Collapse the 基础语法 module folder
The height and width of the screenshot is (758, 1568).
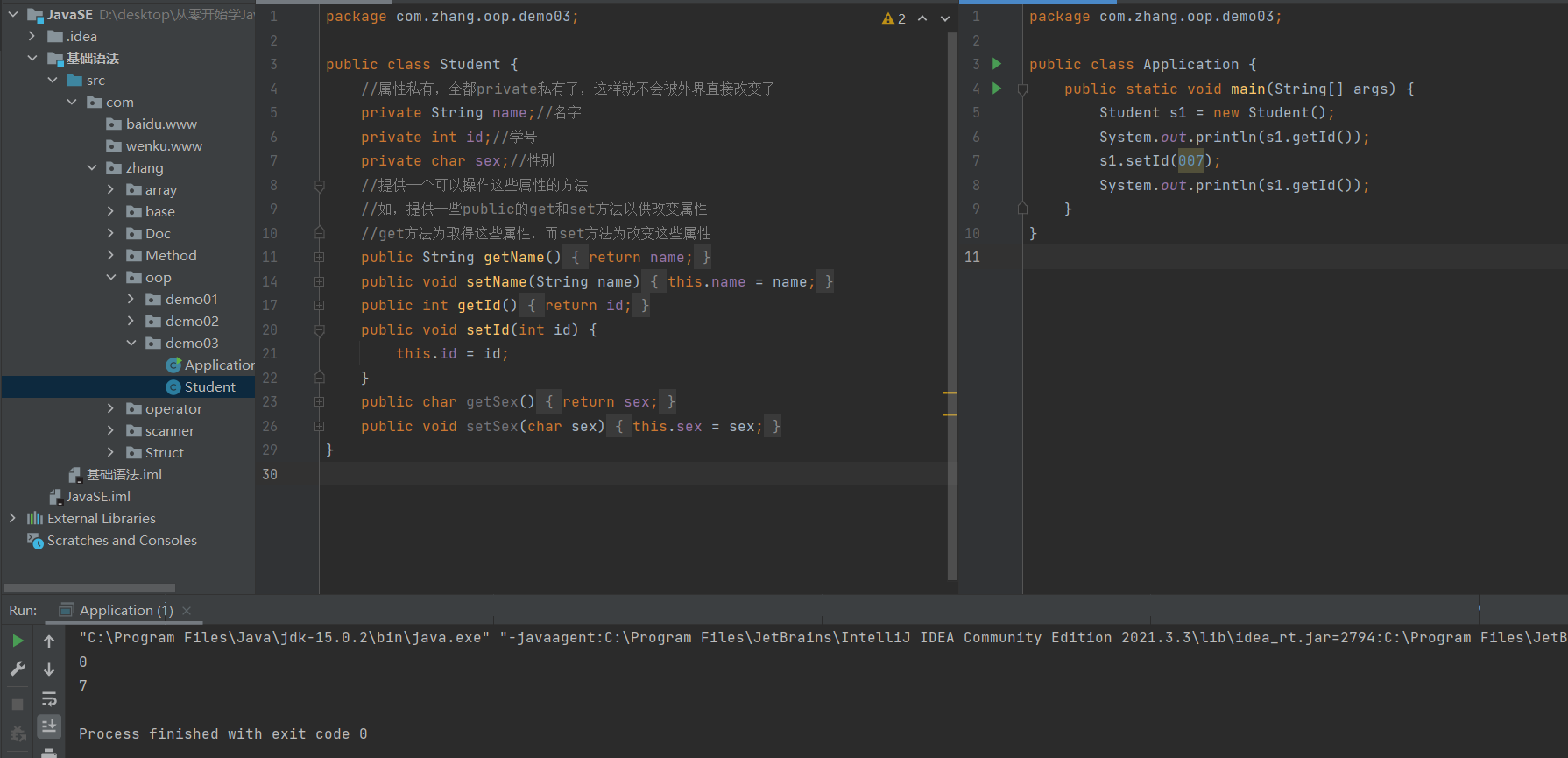[32, 58]
